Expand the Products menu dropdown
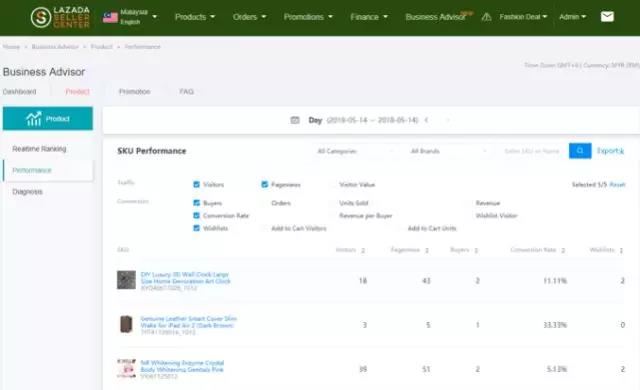 [195, 17]
